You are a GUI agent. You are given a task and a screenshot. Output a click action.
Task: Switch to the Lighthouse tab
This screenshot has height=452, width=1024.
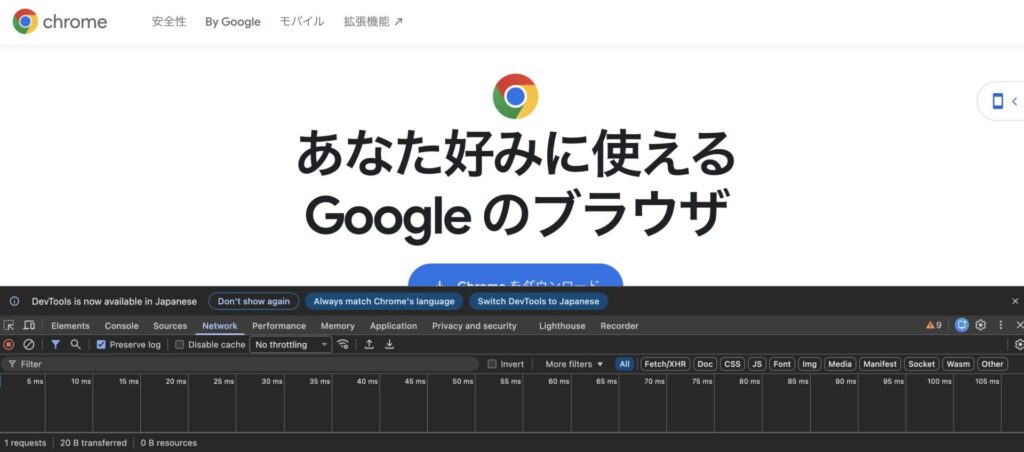click(562, 325)
